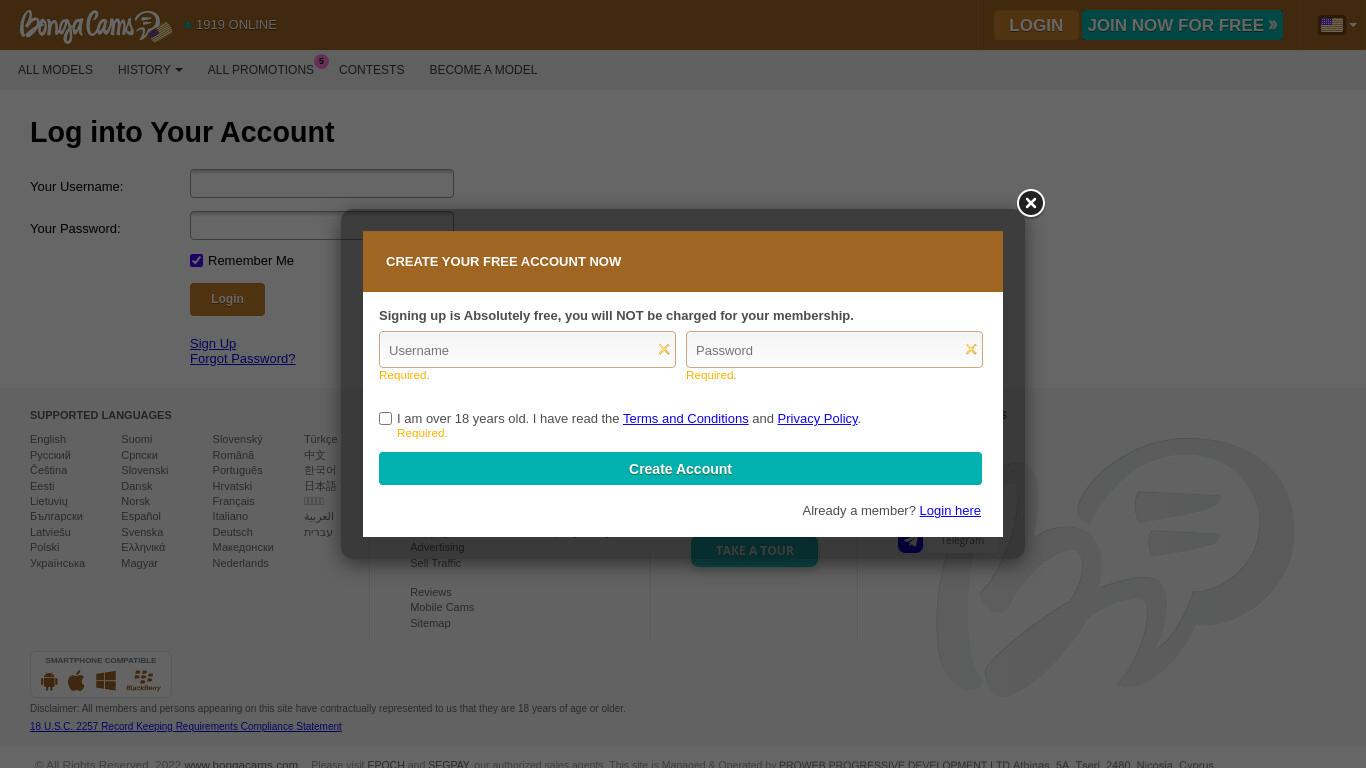This screenshot has width=1366, height=768.
Task: Expand the History menu dropdown
Action: click(x=150, y=70)
